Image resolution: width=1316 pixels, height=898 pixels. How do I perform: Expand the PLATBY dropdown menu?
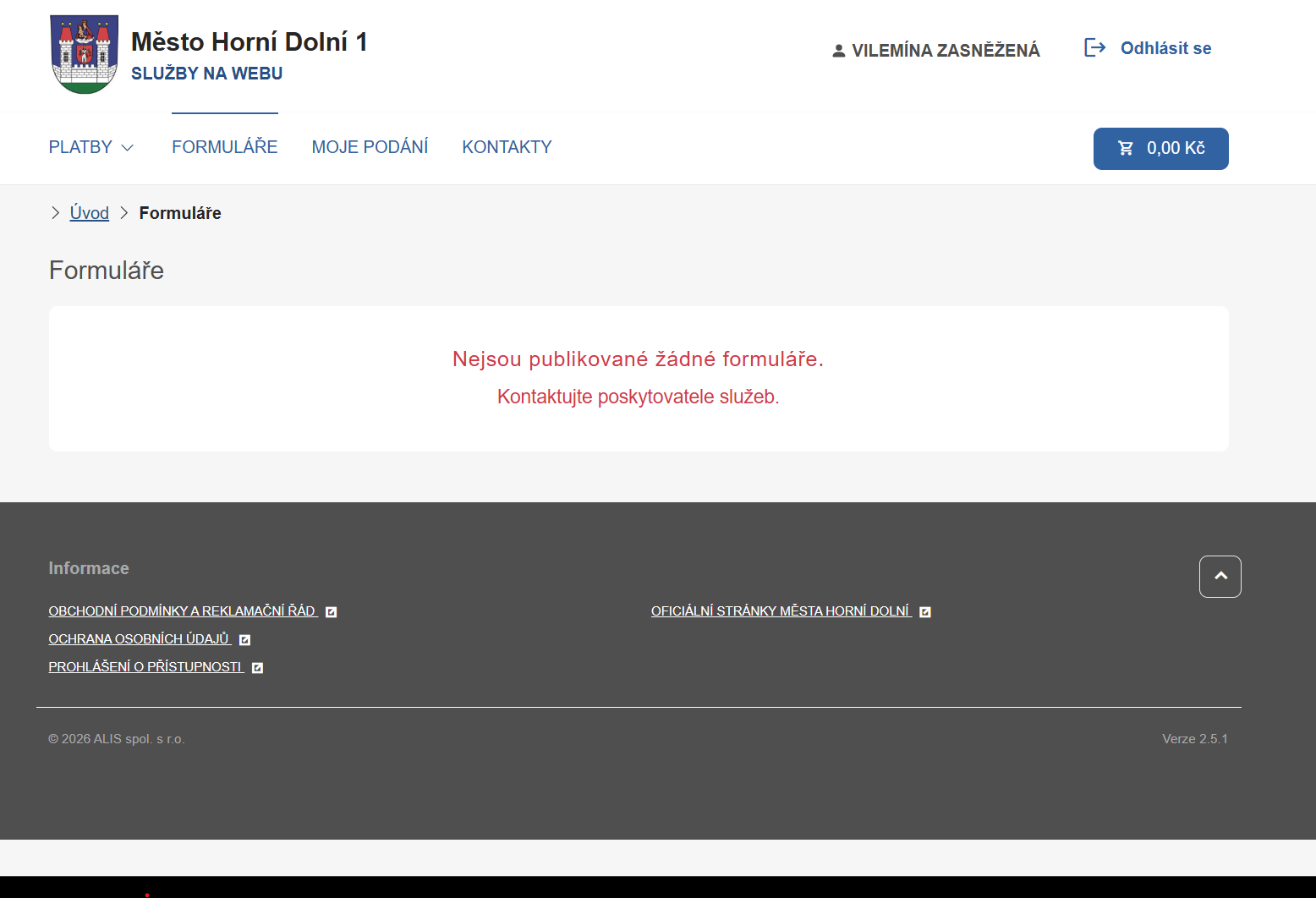[x=90, y=146]
